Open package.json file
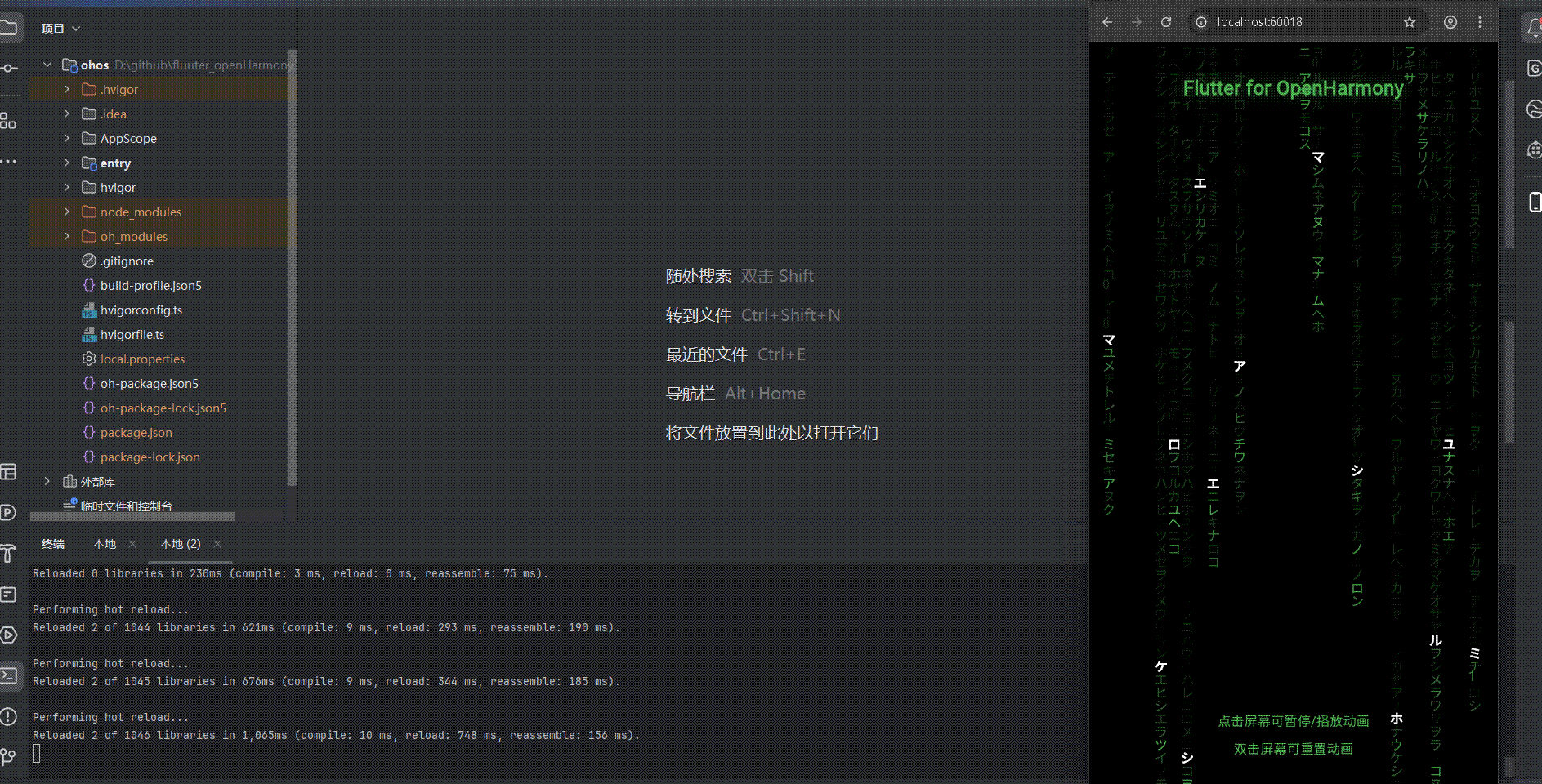Viewport: 1542px width, 784px height. point(136,432)
